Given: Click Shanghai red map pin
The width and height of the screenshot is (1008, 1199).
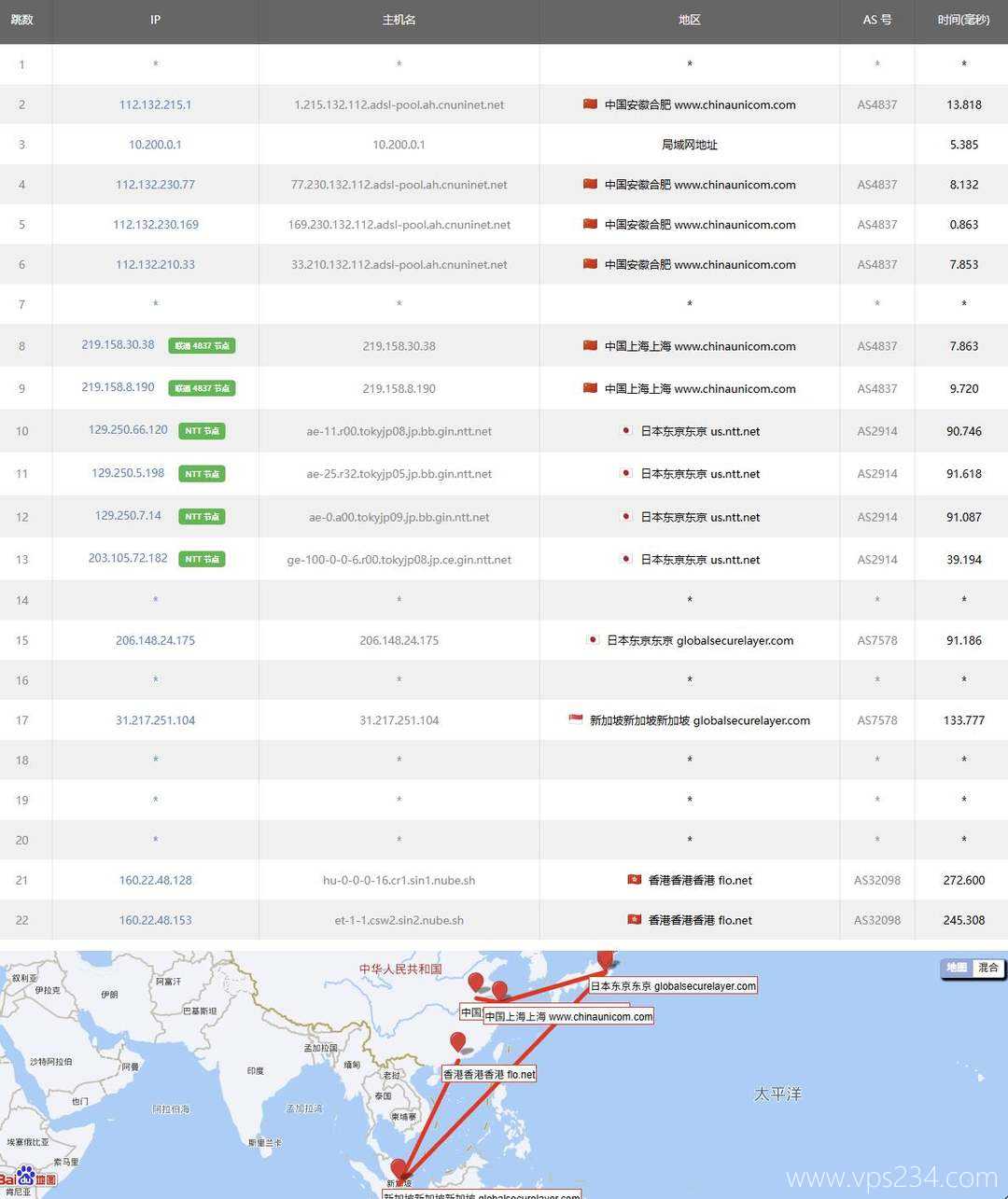Looking at the screenshot, I should pos(499,991).
